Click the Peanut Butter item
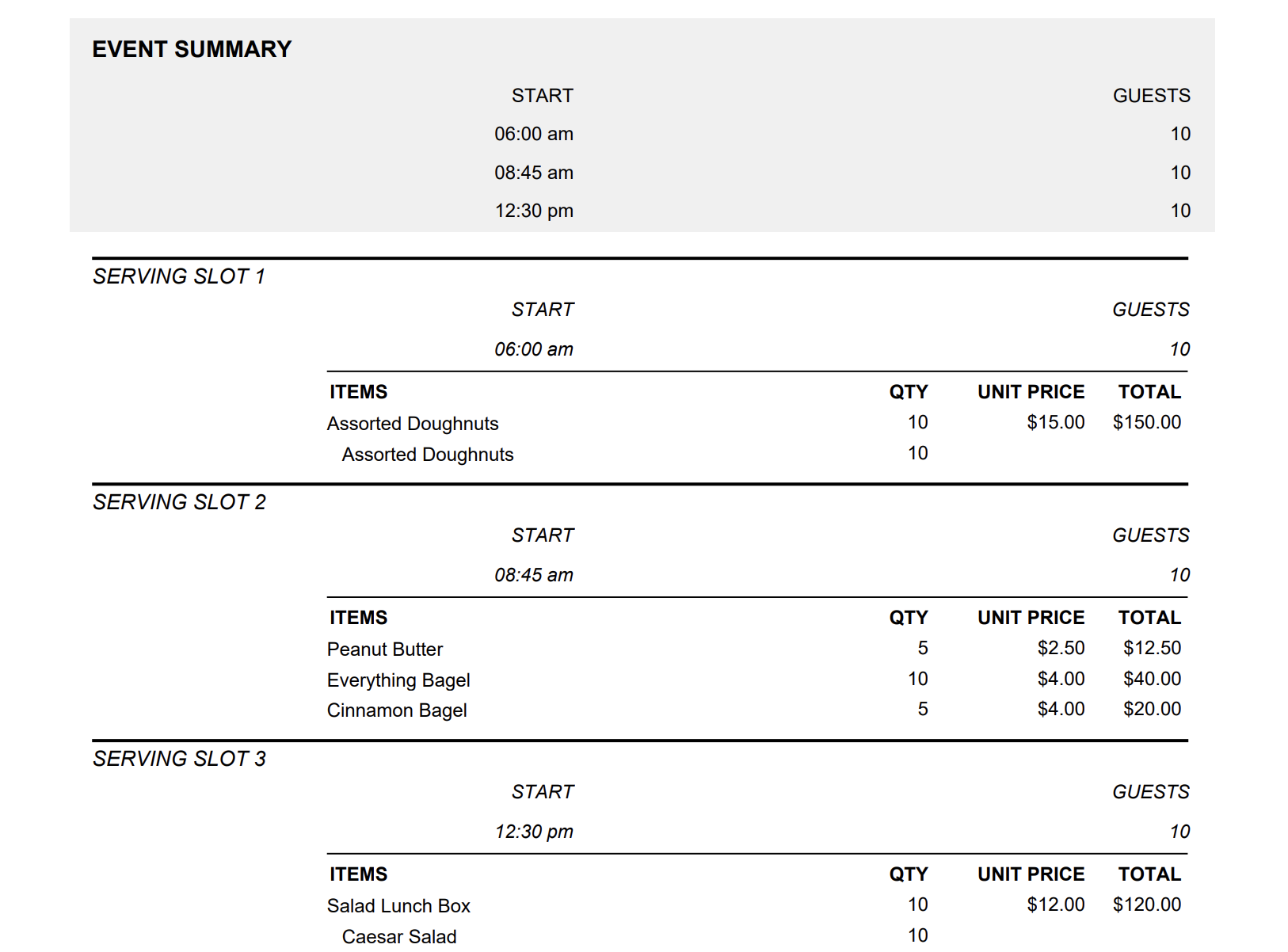 click(385, 649)
